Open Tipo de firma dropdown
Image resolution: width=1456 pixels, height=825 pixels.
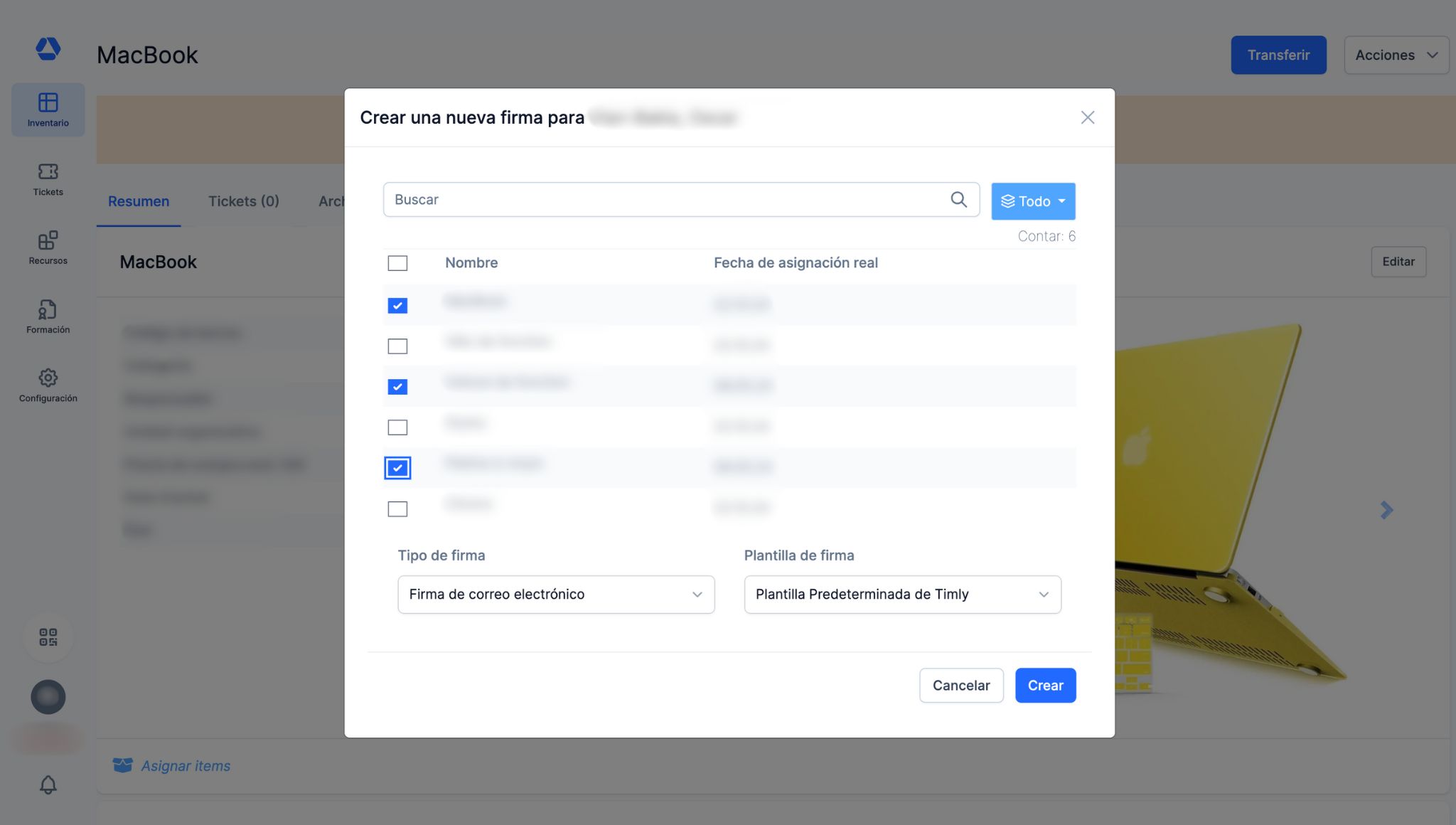(x=556, y=595)
